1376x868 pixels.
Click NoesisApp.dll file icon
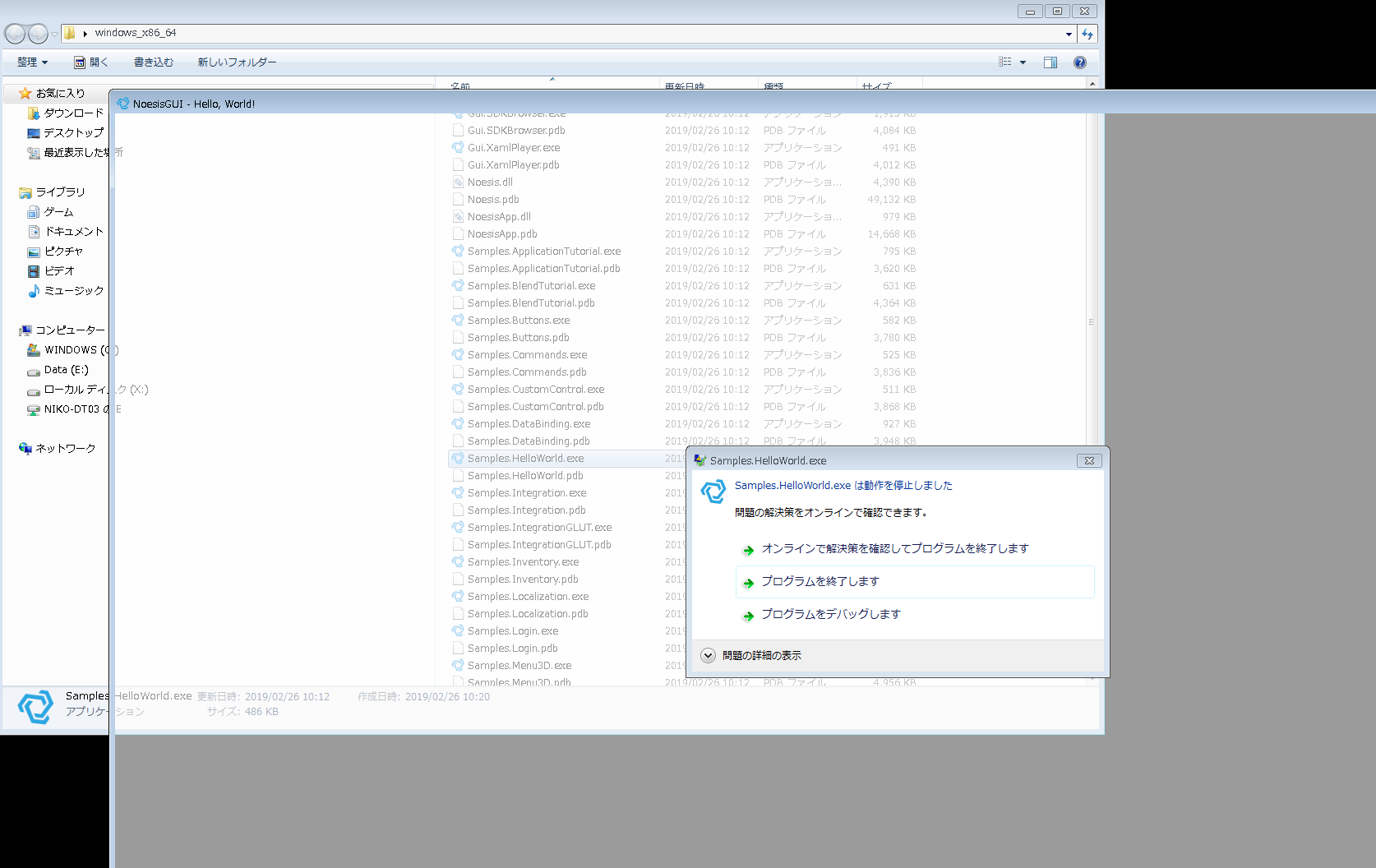(x=458, y=217)
